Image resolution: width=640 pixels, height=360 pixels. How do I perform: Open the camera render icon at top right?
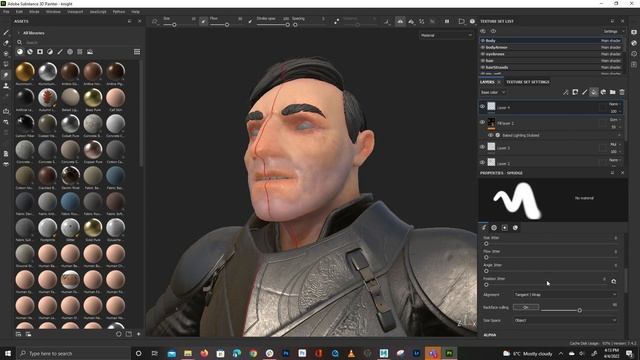pos(472,21)
